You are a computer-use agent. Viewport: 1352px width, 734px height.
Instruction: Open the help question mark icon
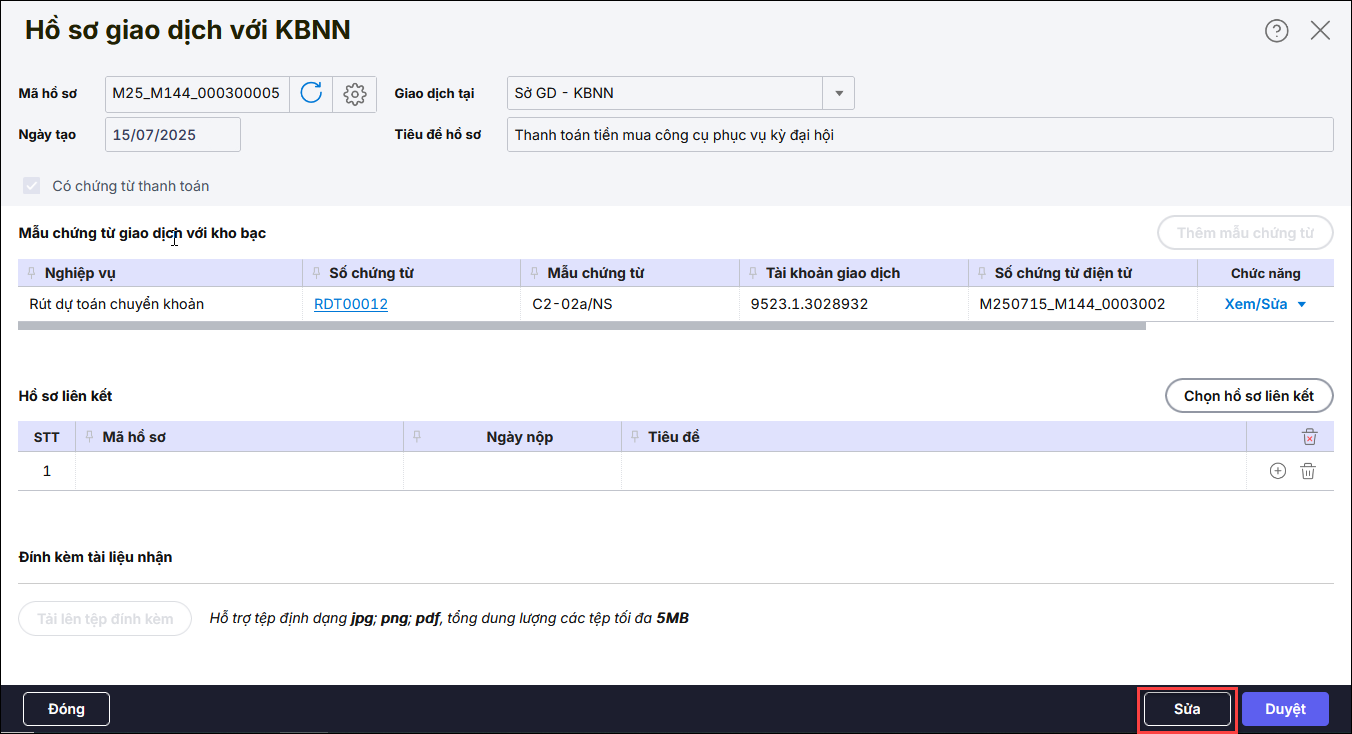coord(1276,31)
